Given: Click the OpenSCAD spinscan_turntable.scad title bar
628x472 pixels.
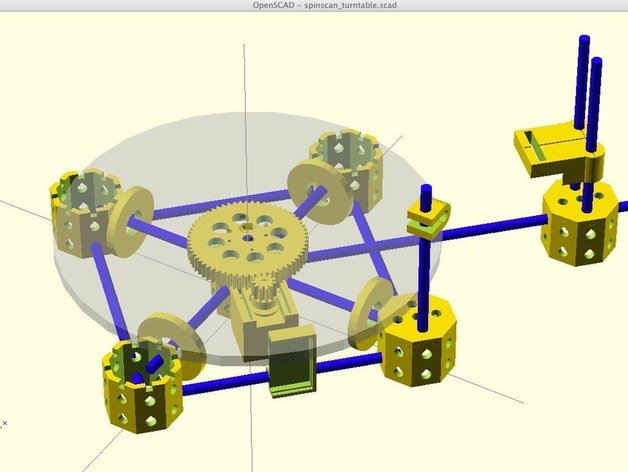Looking at the screenshot, I should [314, 7].
